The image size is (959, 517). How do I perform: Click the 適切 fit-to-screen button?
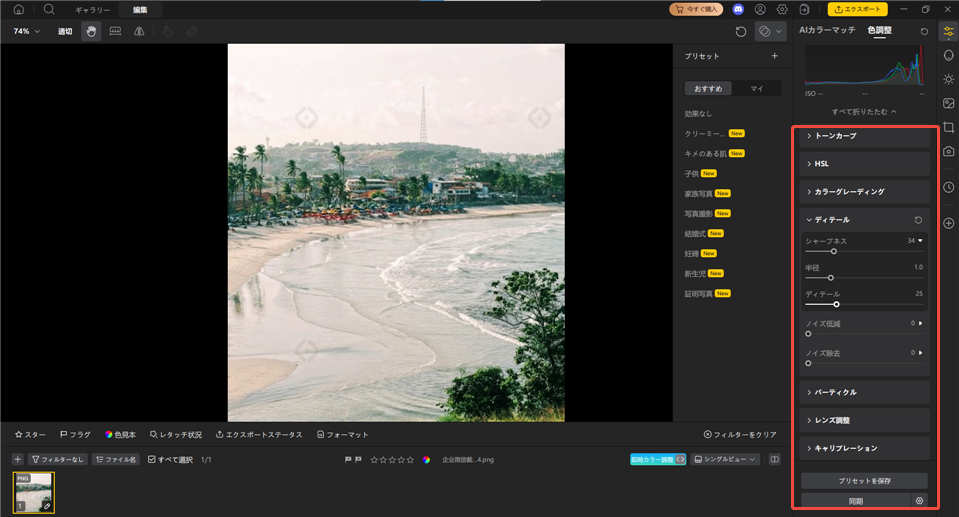point(65,31)
